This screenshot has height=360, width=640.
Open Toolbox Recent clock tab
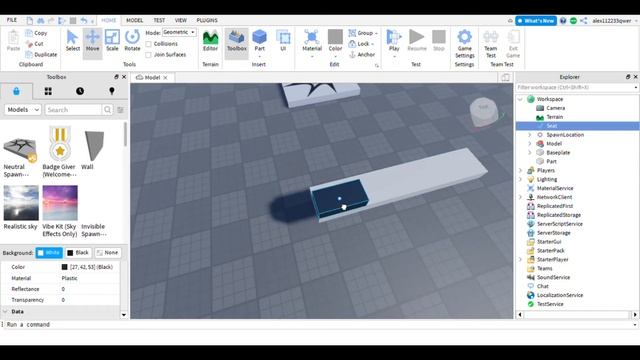coord(80,91)
